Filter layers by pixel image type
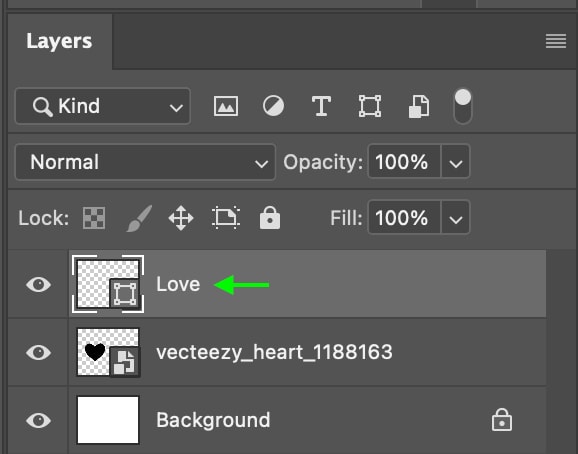The width and height of the screenshot is (578, 454). (x=226, y=106)
